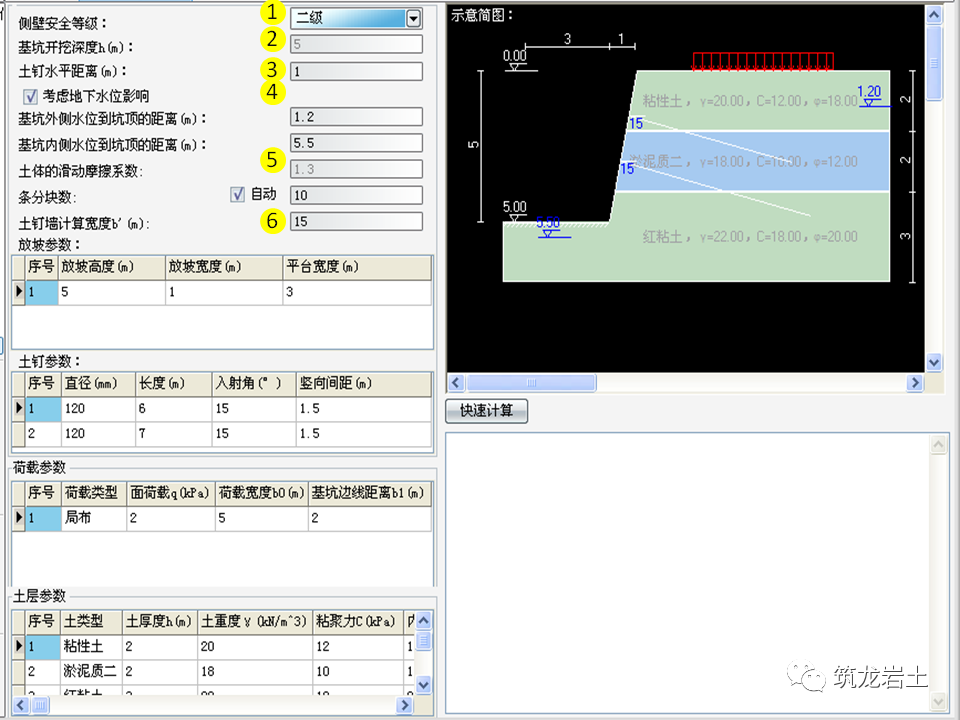The image size is (960, 720).
Task: Click soil layer table scroll left arrow
Action: [20, 705]
